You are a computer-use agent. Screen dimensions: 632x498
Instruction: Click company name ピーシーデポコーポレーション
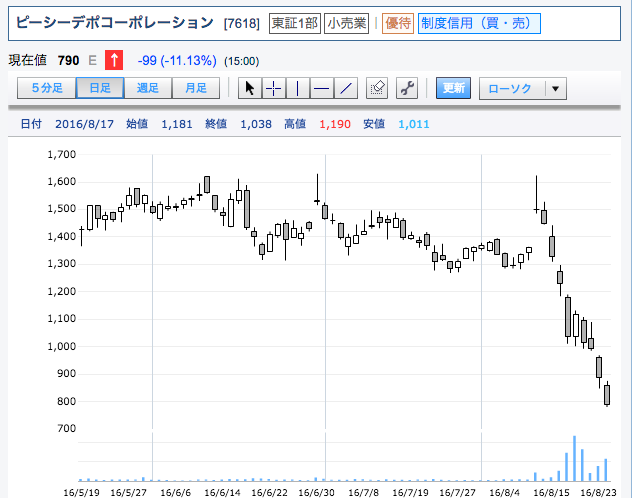[114, 23]
